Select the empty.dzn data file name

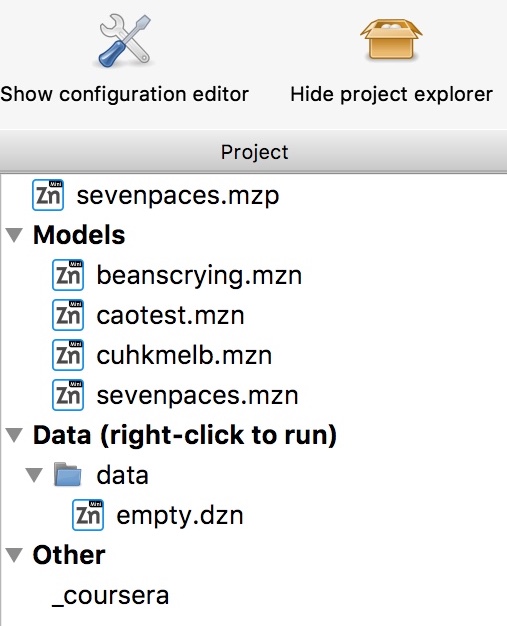(180, 515)
